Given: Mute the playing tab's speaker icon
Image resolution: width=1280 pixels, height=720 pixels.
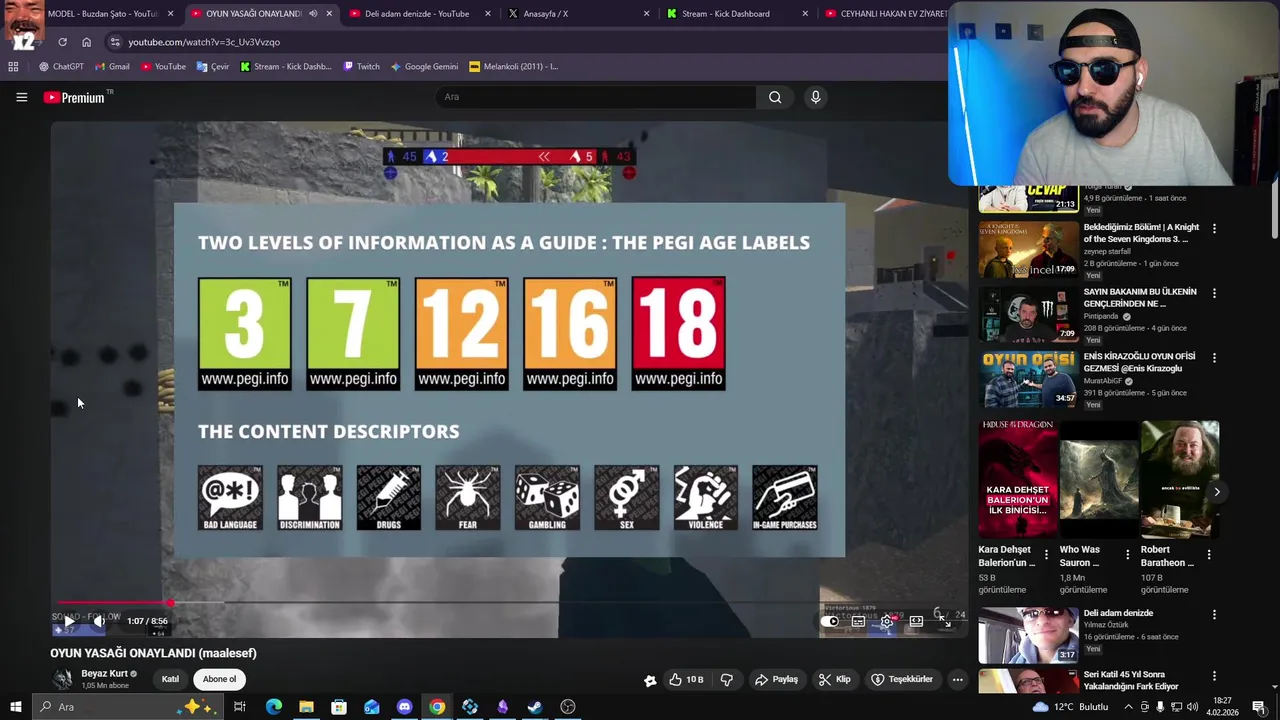Looking at the screenshot, I should [313, 14].
